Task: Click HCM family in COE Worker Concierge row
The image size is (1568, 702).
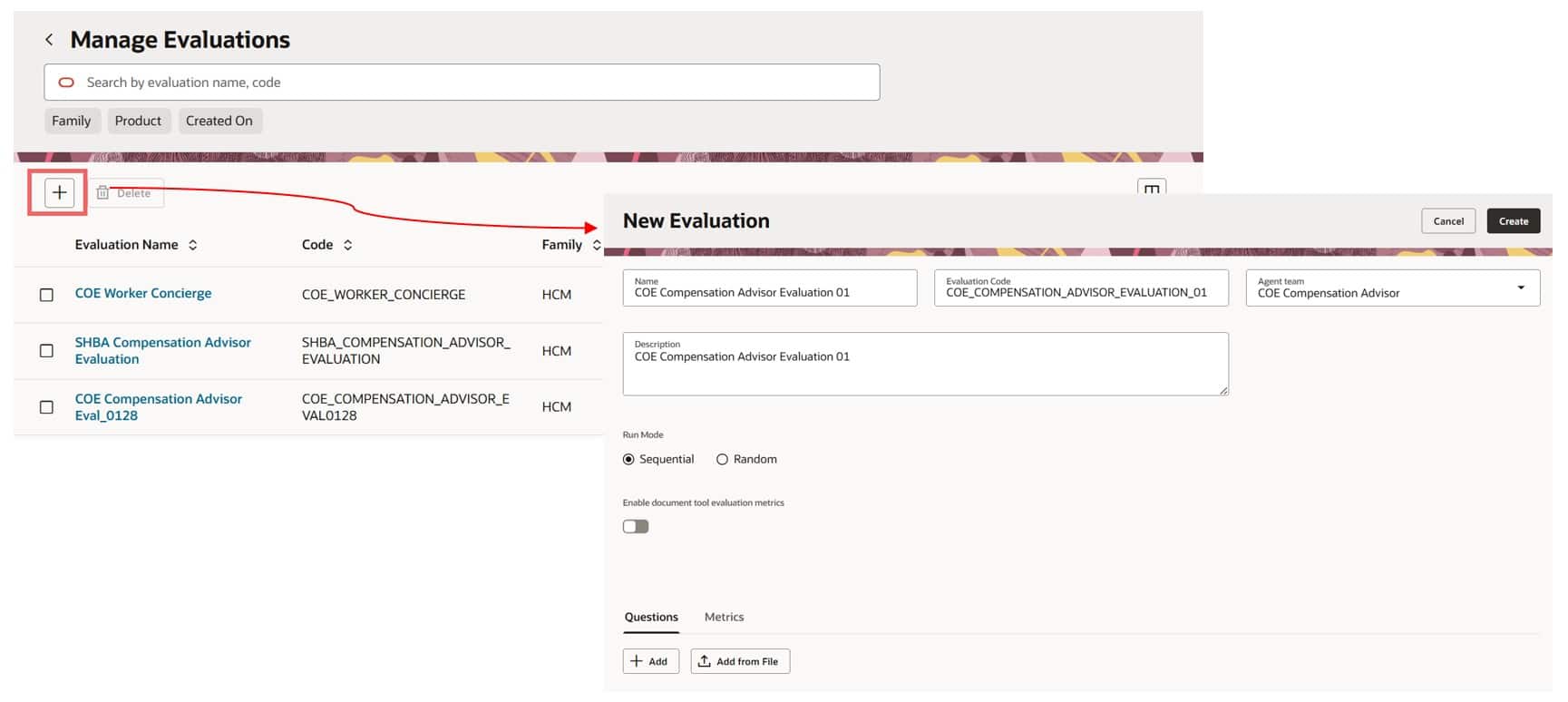Action: tap(557, 295)
